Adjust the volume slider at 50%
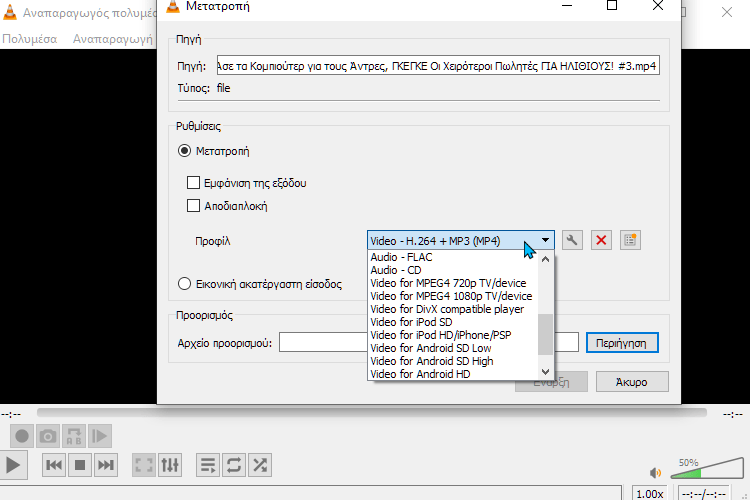Screen dimensions: 750x500 click(707, 469)
